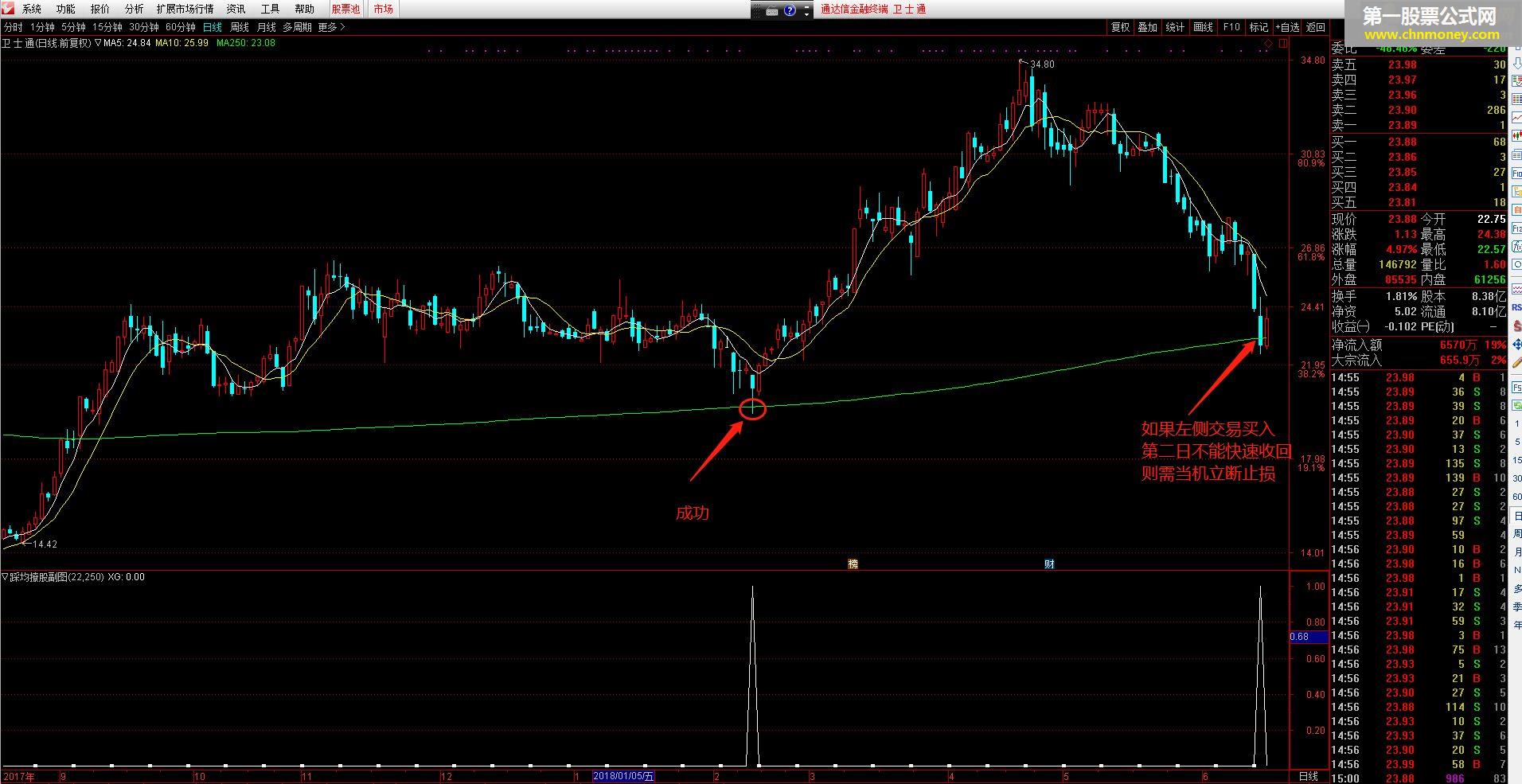Click the TDX application logo icon
1522x784 pixels.
(7, 9)
